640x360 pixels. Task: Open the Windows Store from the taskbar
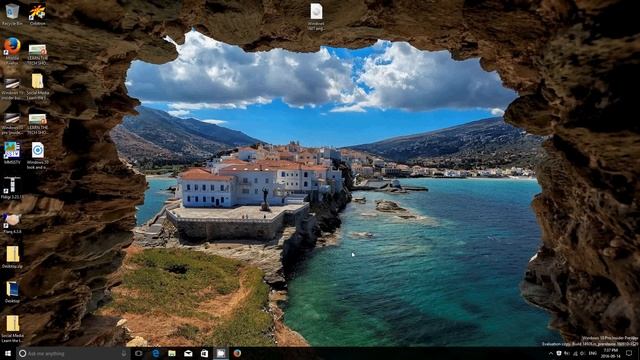204,353
